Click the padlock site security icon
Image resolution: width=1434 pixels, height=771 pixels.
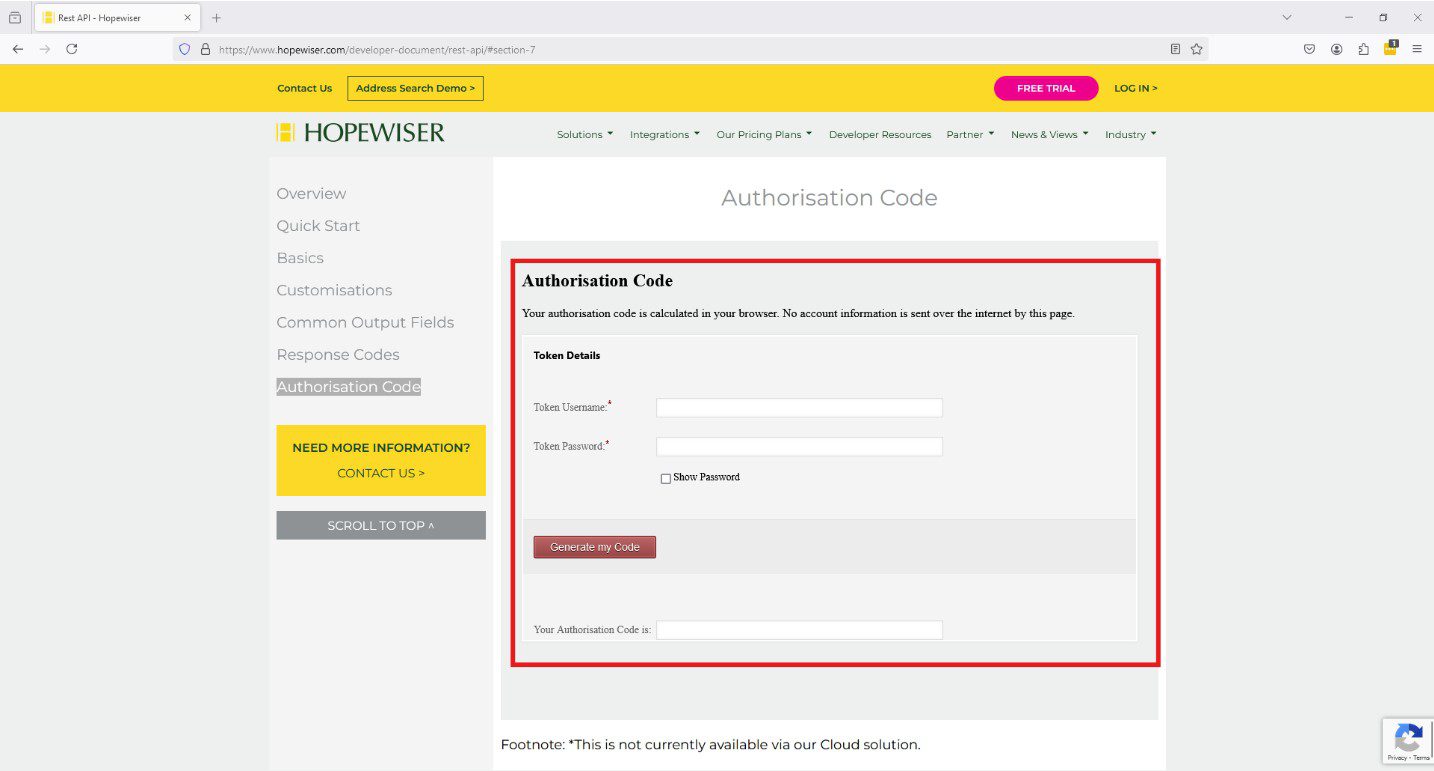[205, 49]
